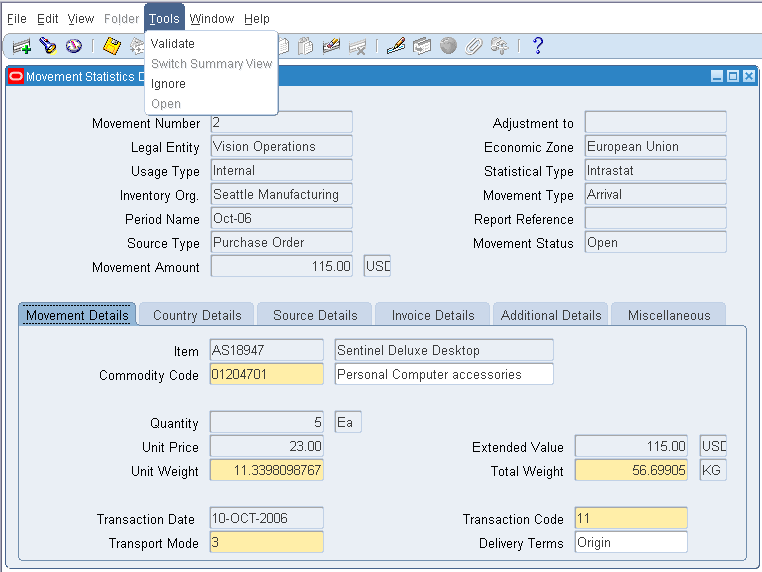Screen dimensions: 762x572
Task: Click the Ea unit of measure field
Action: click(348, 422)
